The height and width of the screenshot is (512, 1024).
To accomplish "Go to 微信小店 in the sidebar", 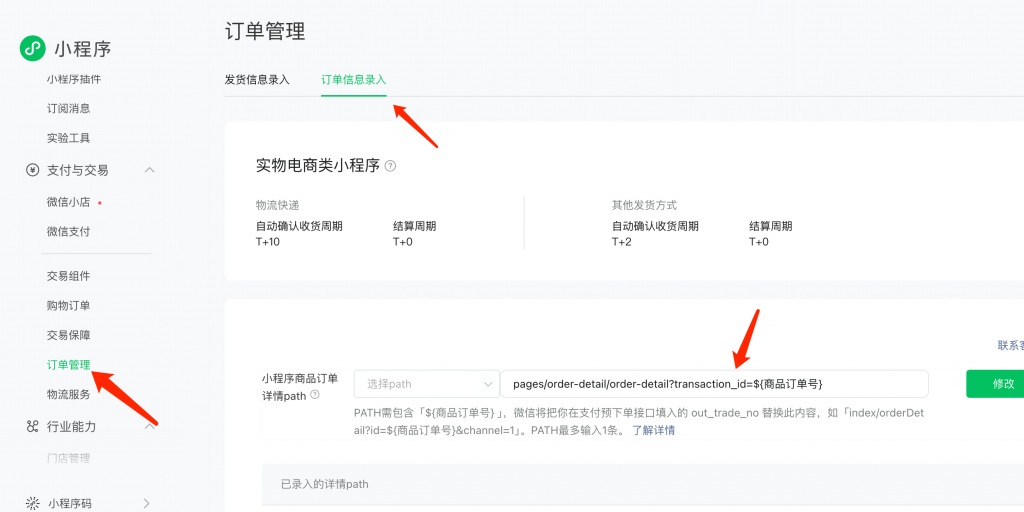I will click(x=69, y=202).
